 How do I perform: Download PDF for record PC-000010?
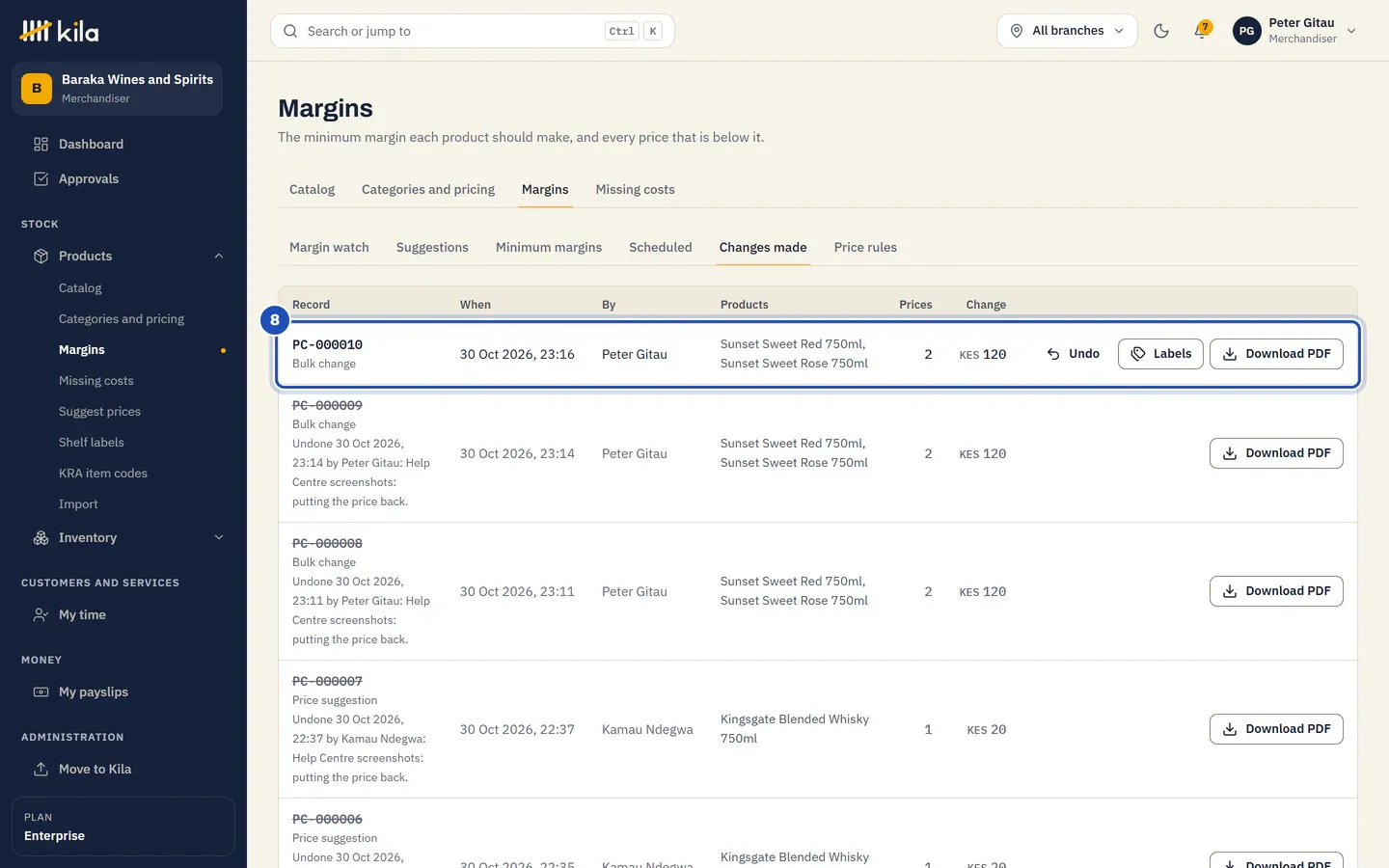click(1276, 354)
